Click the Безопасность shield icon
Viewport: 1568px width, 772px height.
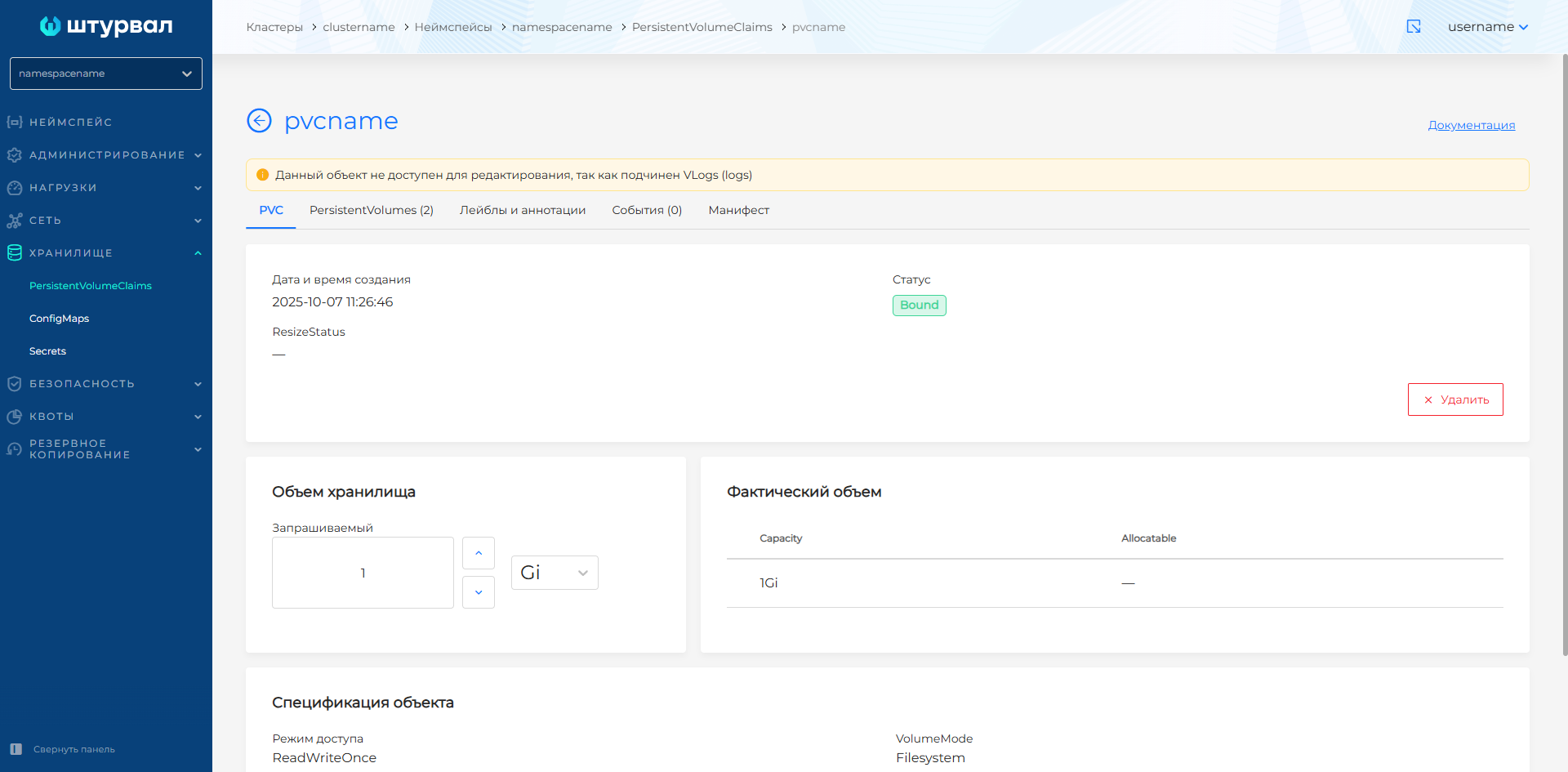pos(15,384)
